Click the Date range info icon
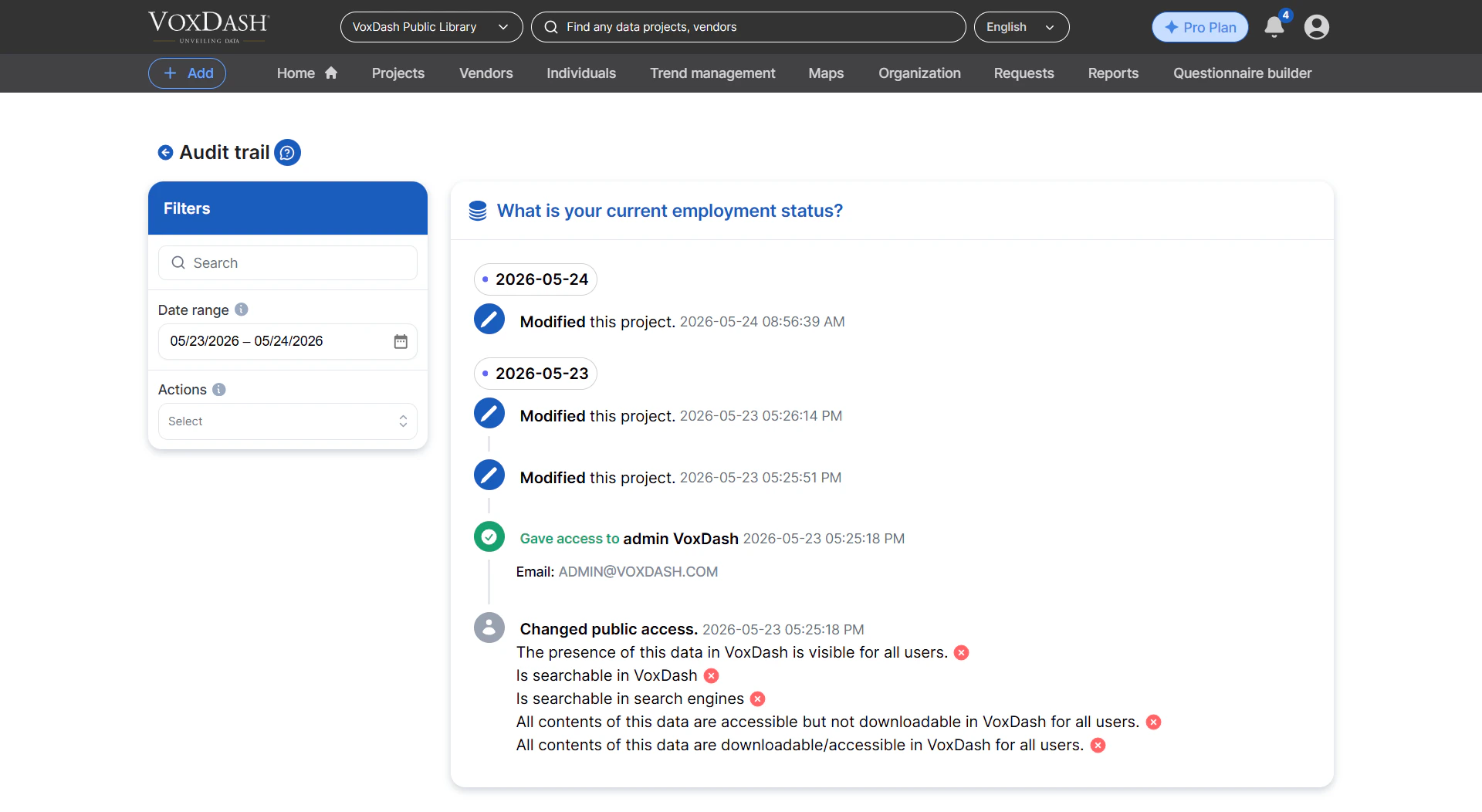1482x812 pixels. click(242, 310)
